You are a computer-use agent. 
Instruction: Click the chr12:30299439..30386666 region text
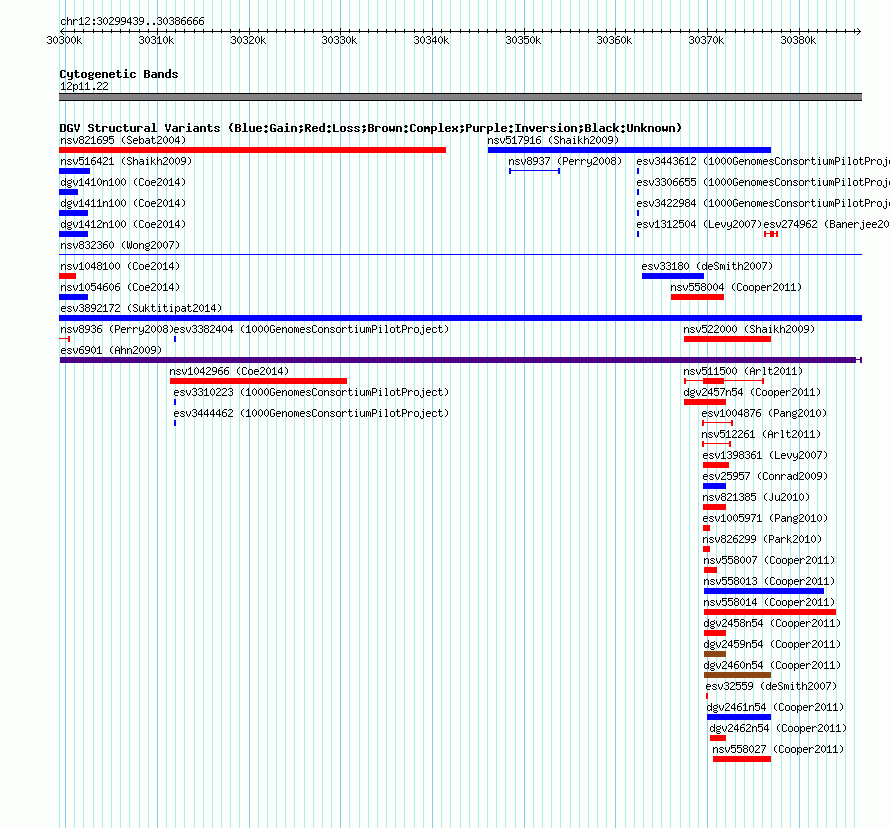tap(132, 21)
